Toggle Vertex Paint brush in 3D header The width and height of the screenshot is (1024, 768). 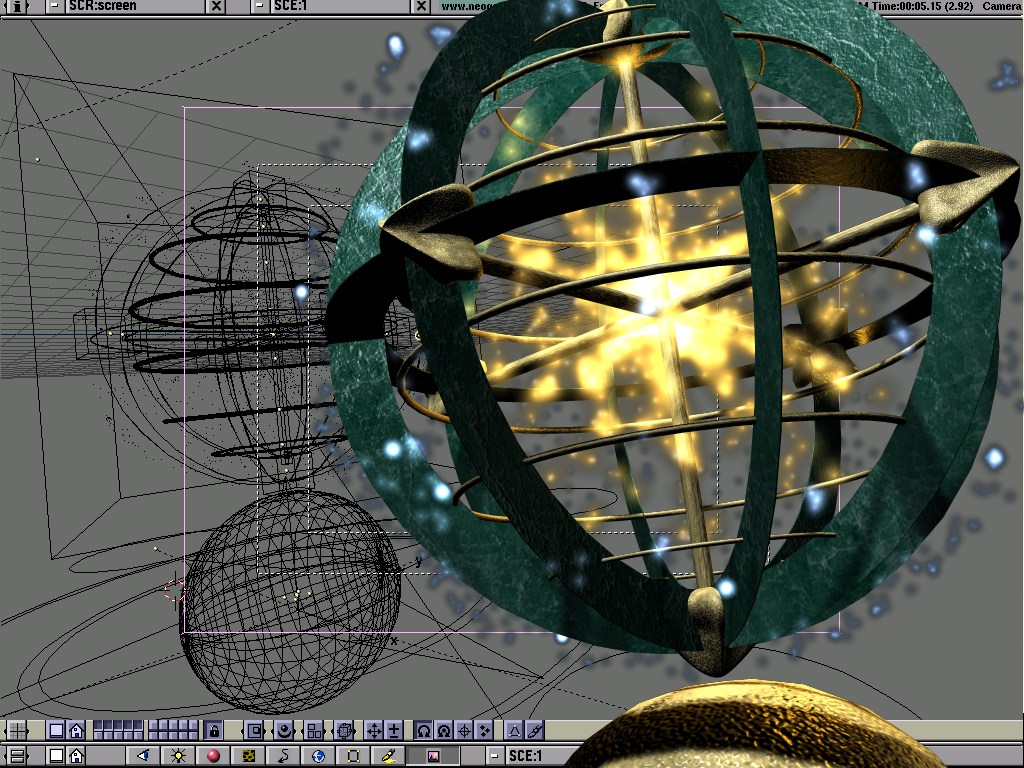[x=535, y=730]
